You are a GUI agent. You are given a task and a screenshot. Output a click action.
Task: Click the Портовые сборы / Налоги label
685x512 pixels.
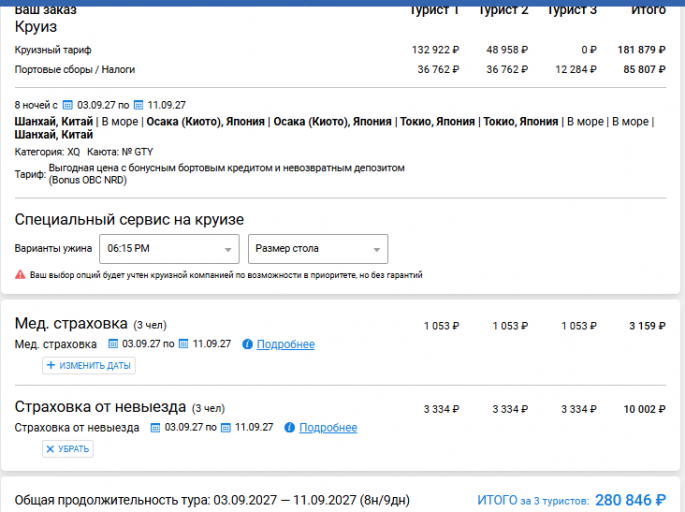coord(75,69)
